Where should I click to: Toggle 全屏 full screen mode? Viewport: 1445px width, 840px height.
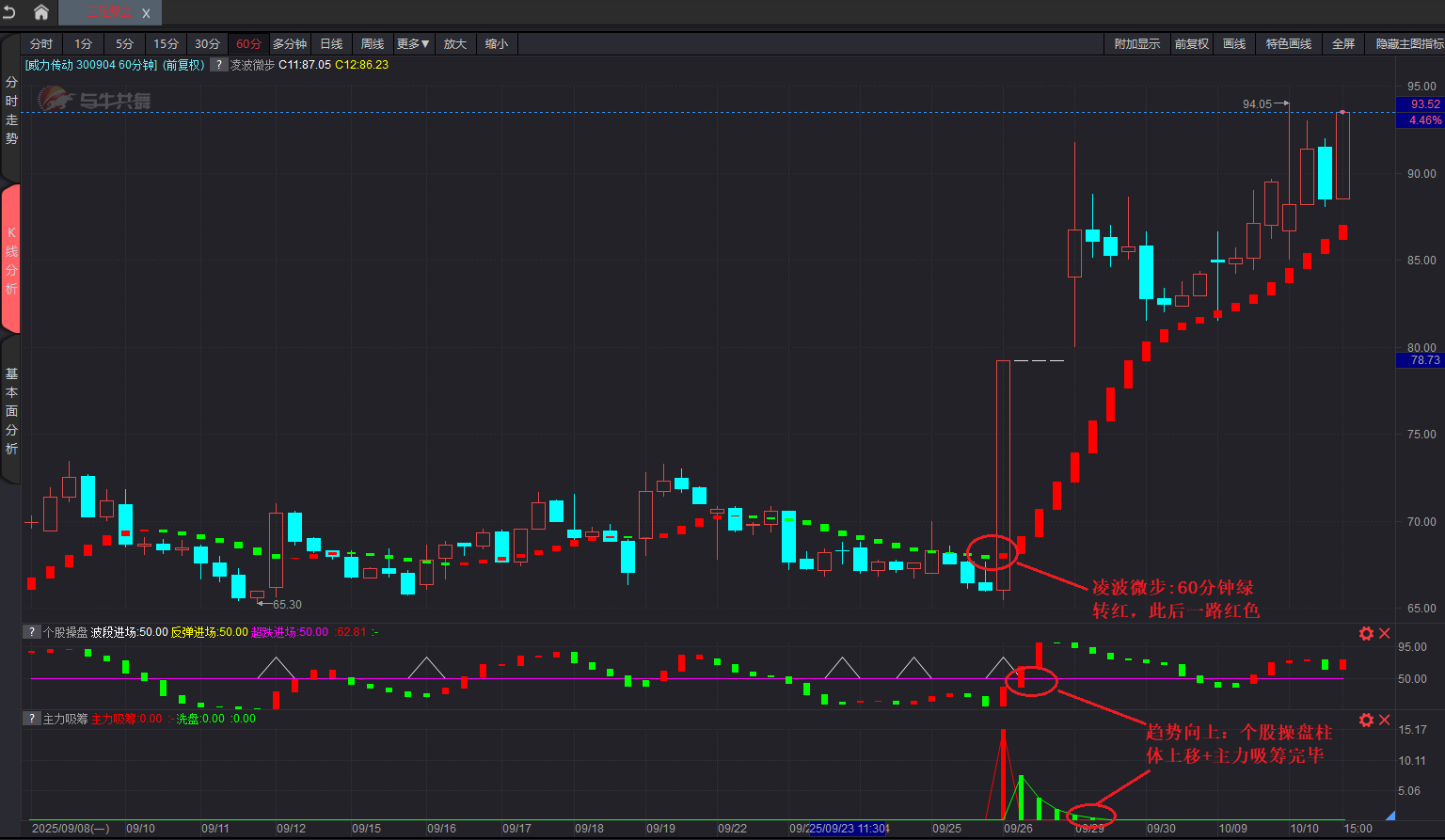click(1342, 44)
